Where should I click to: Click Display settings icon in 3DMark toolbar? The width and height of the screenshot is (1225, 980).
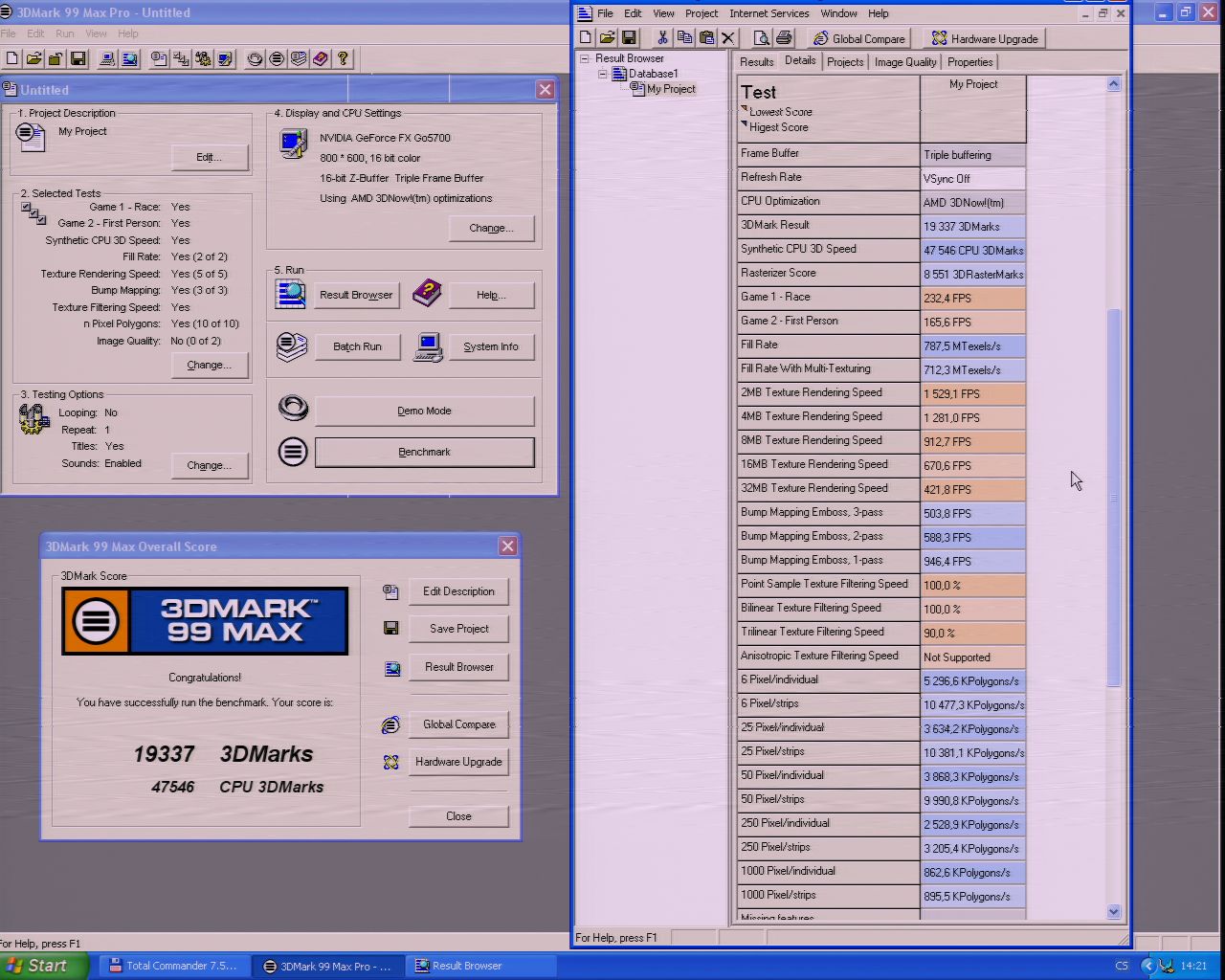pyautogui.click(x=225, y=58)
